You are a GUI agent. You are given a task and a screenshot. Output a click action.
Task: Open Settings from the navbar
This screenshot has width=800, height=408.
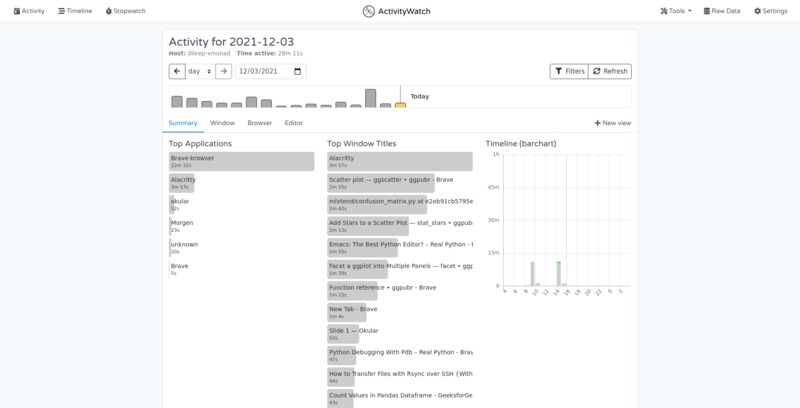coord(771,11)
